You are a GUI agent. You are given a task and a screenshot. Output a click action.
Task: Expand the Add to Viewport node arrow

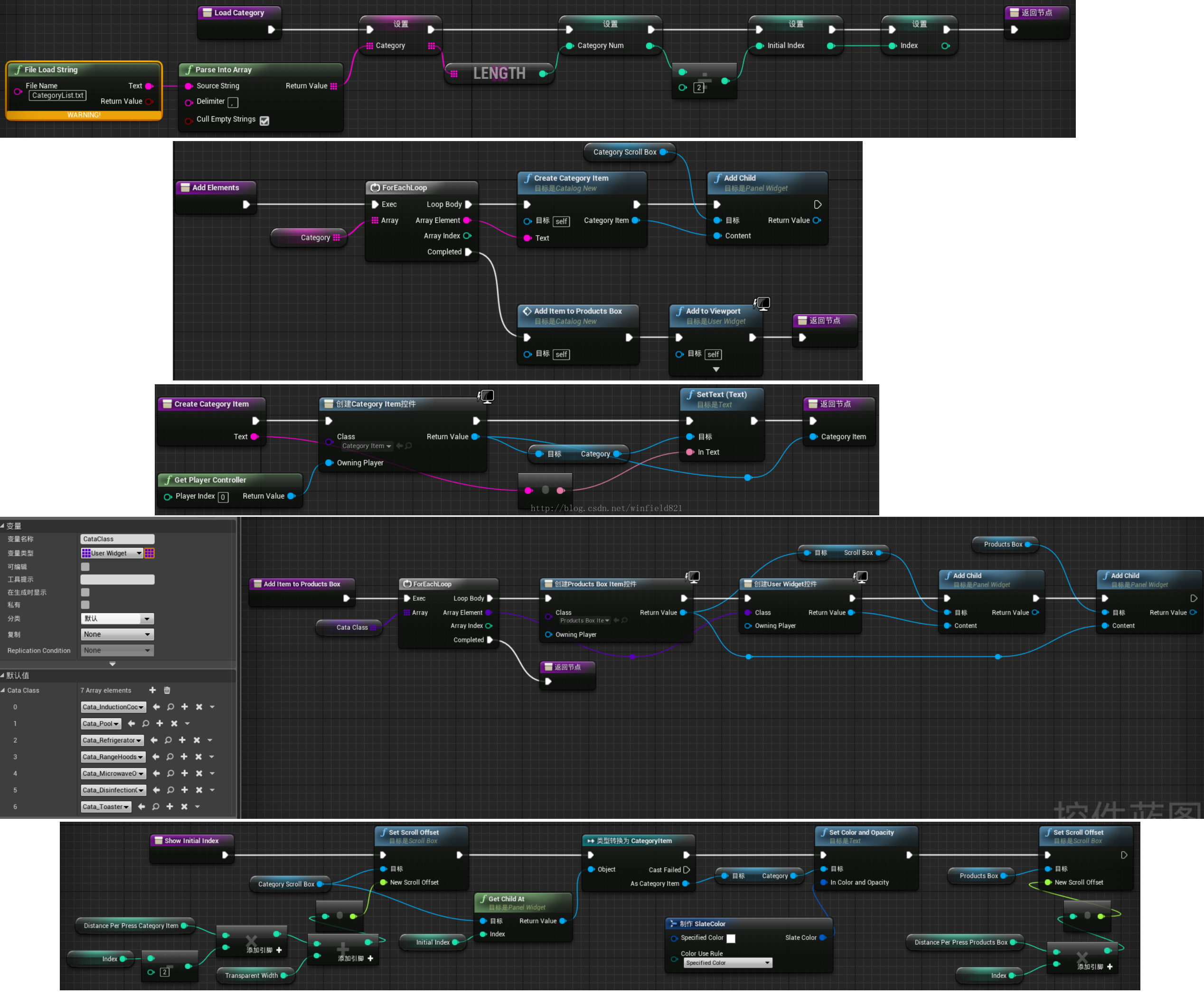click(x=716, y=370)
